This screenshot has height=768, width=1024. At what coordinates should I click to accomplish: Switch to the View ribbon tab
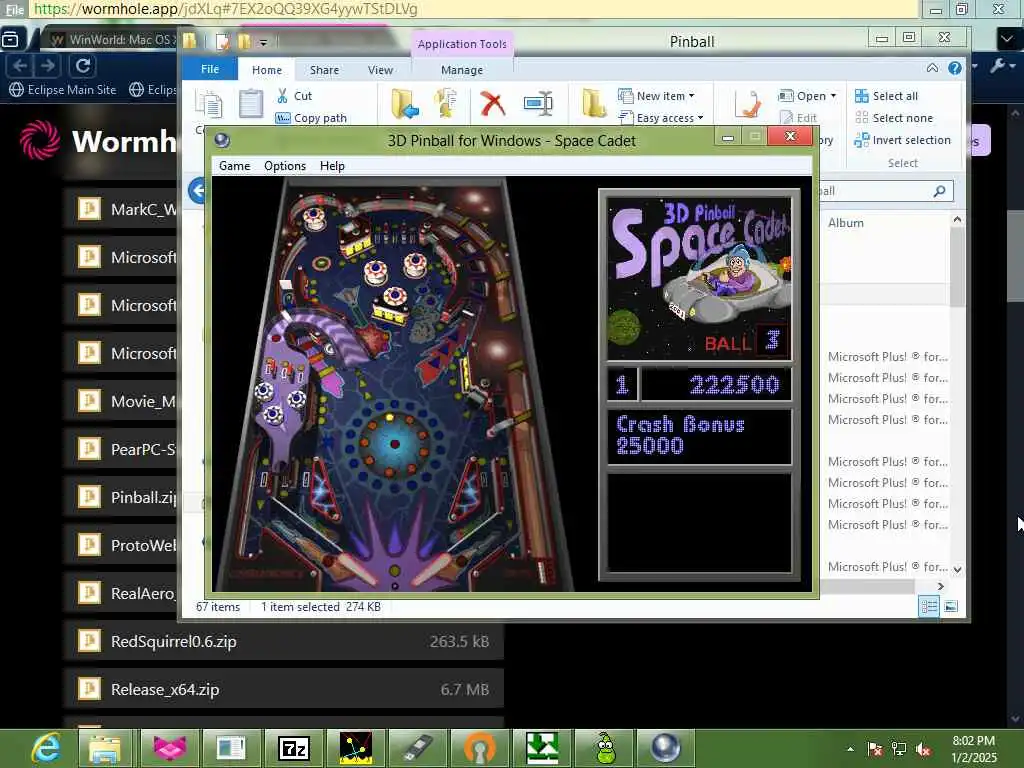(380, 70)
